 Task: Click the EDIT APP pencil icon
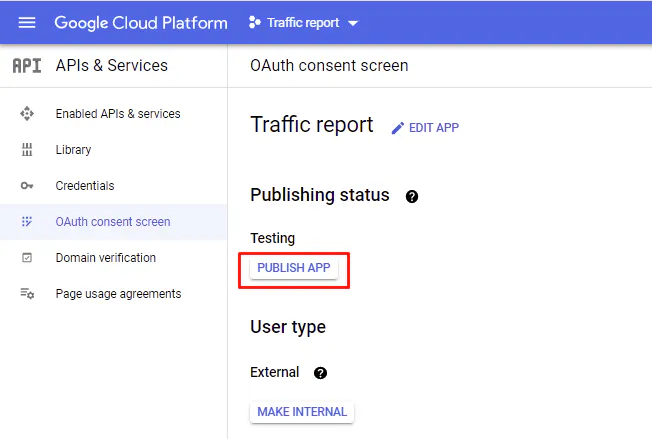coord(398,128)
